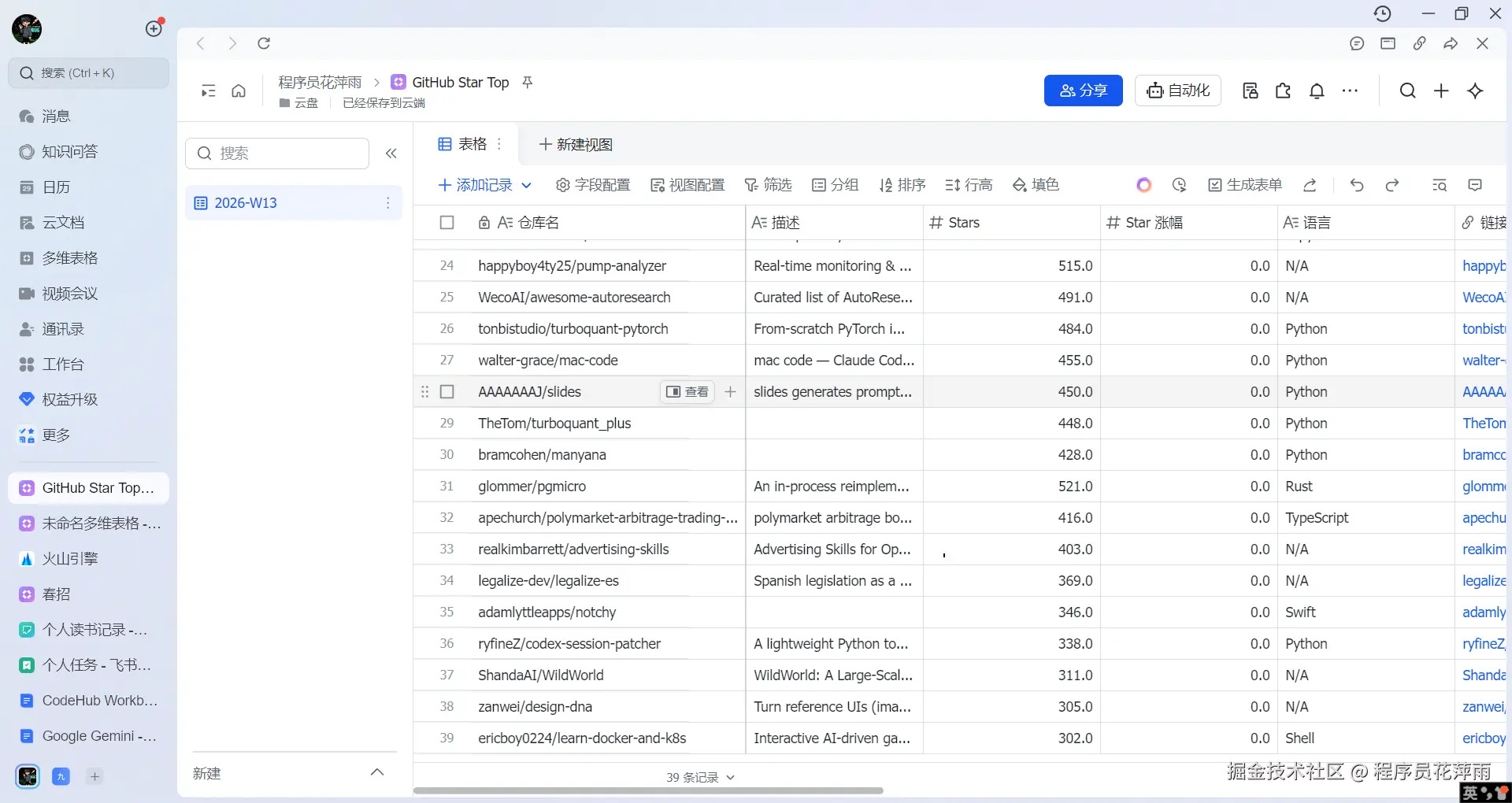
Task: Open 字段配置 field settings
Action: [593, 185]
